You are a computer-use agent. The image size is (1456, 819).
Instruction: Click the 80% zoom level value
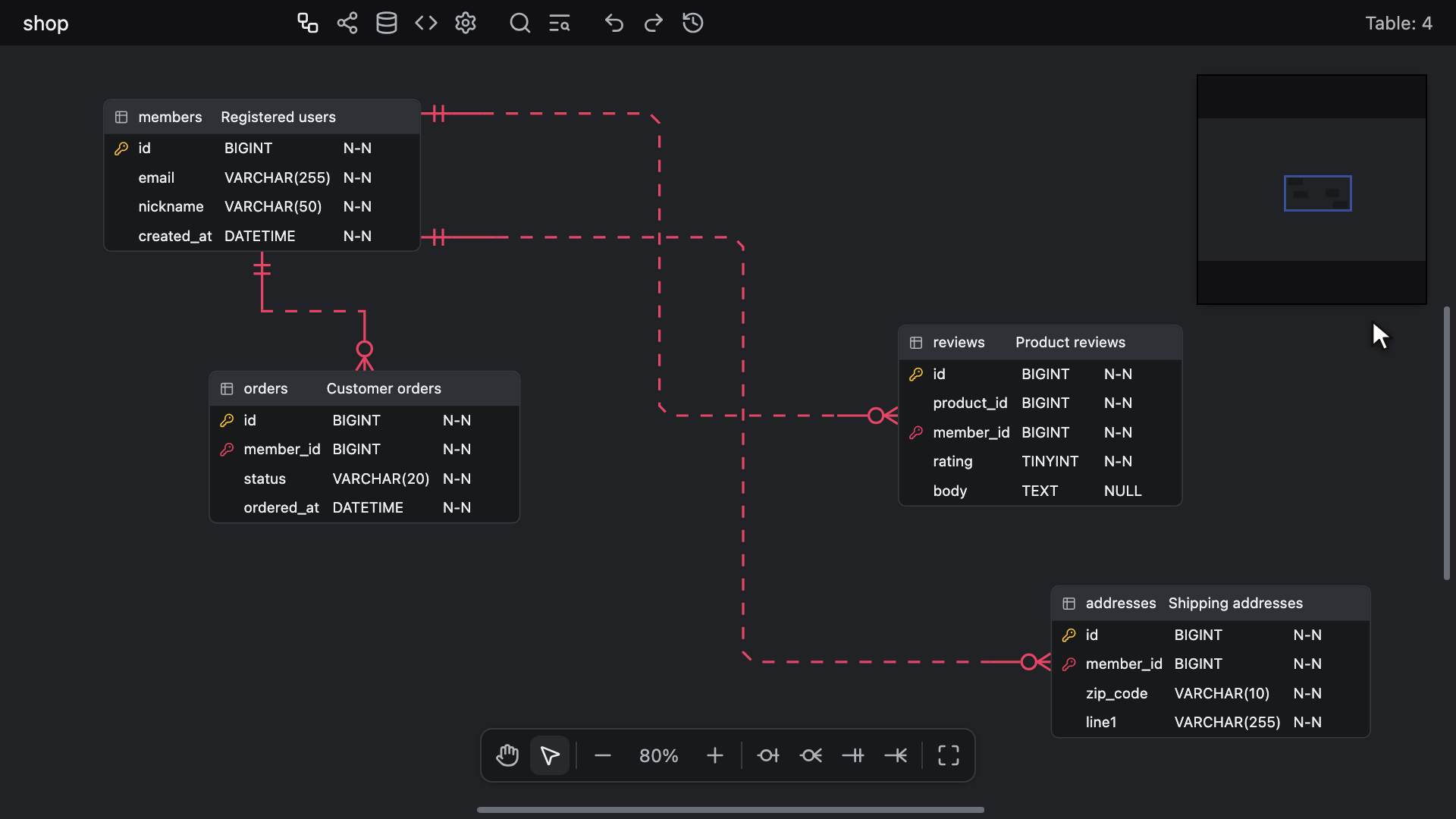coord(659,755)
